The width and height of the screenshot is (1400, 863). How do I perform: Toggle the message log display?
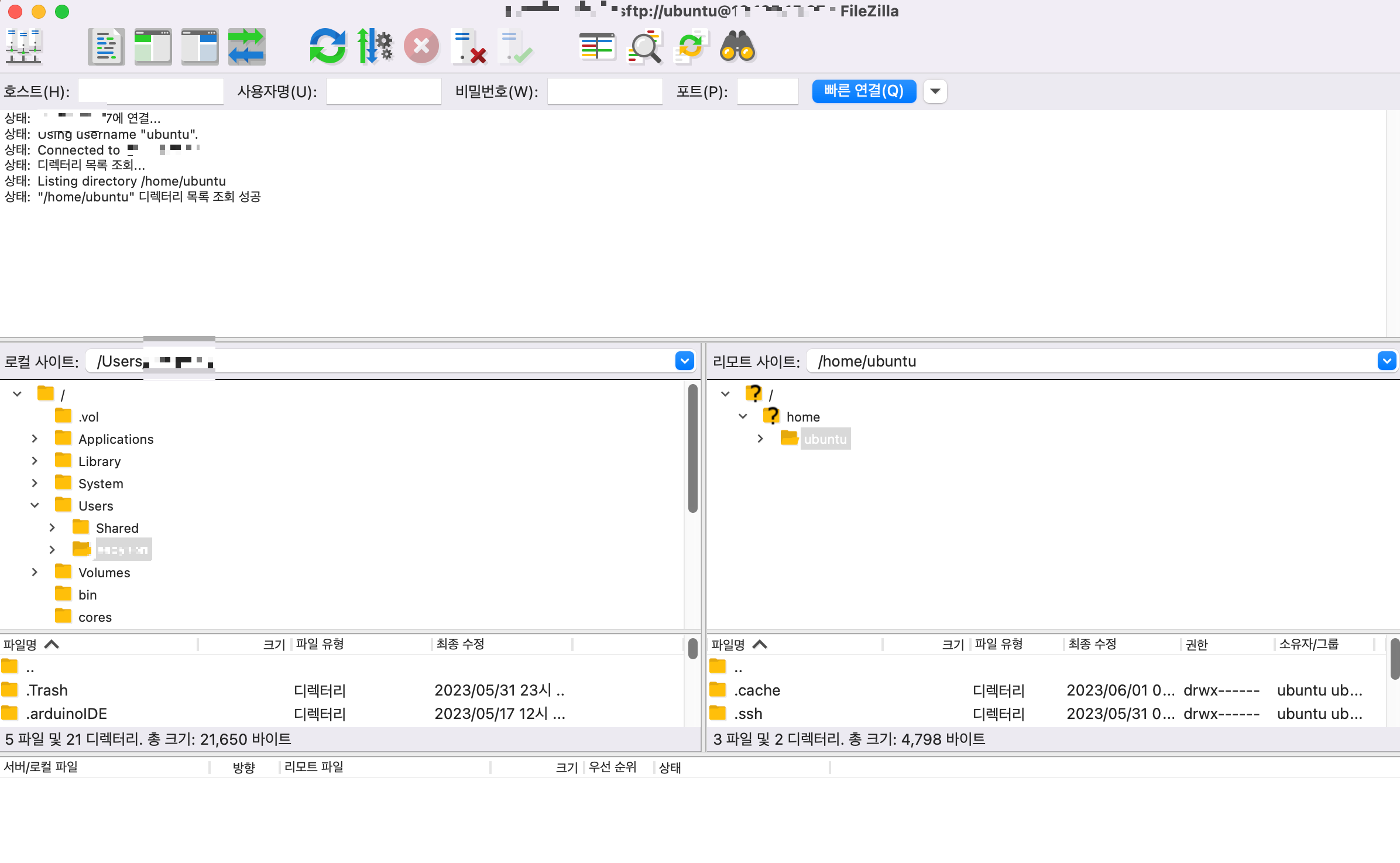coord(106,46)
